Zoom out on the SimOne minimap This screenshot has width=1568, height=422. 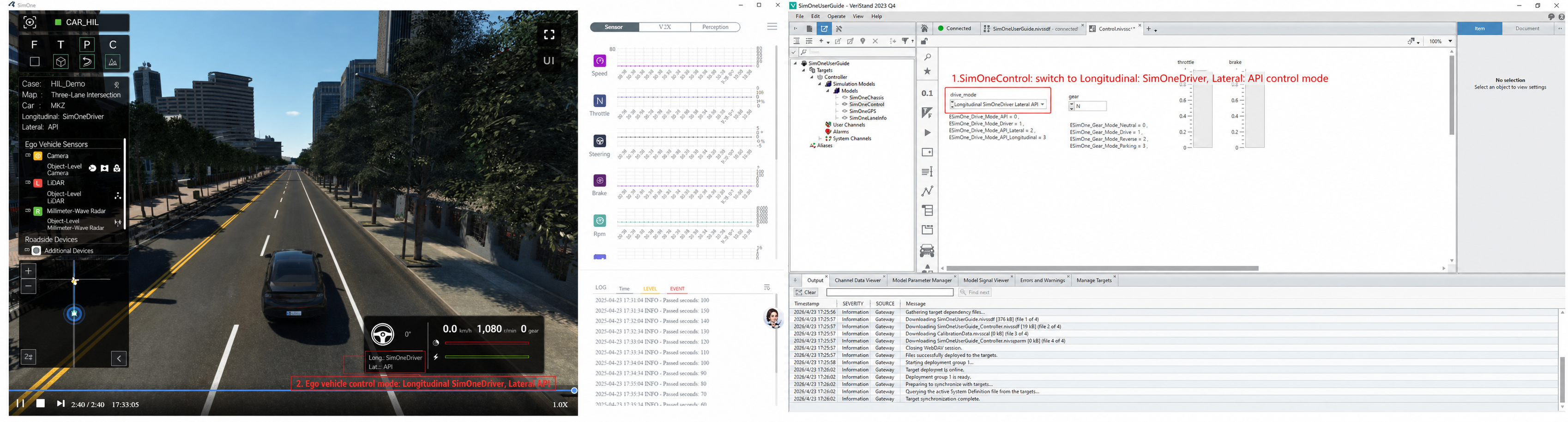29,286
